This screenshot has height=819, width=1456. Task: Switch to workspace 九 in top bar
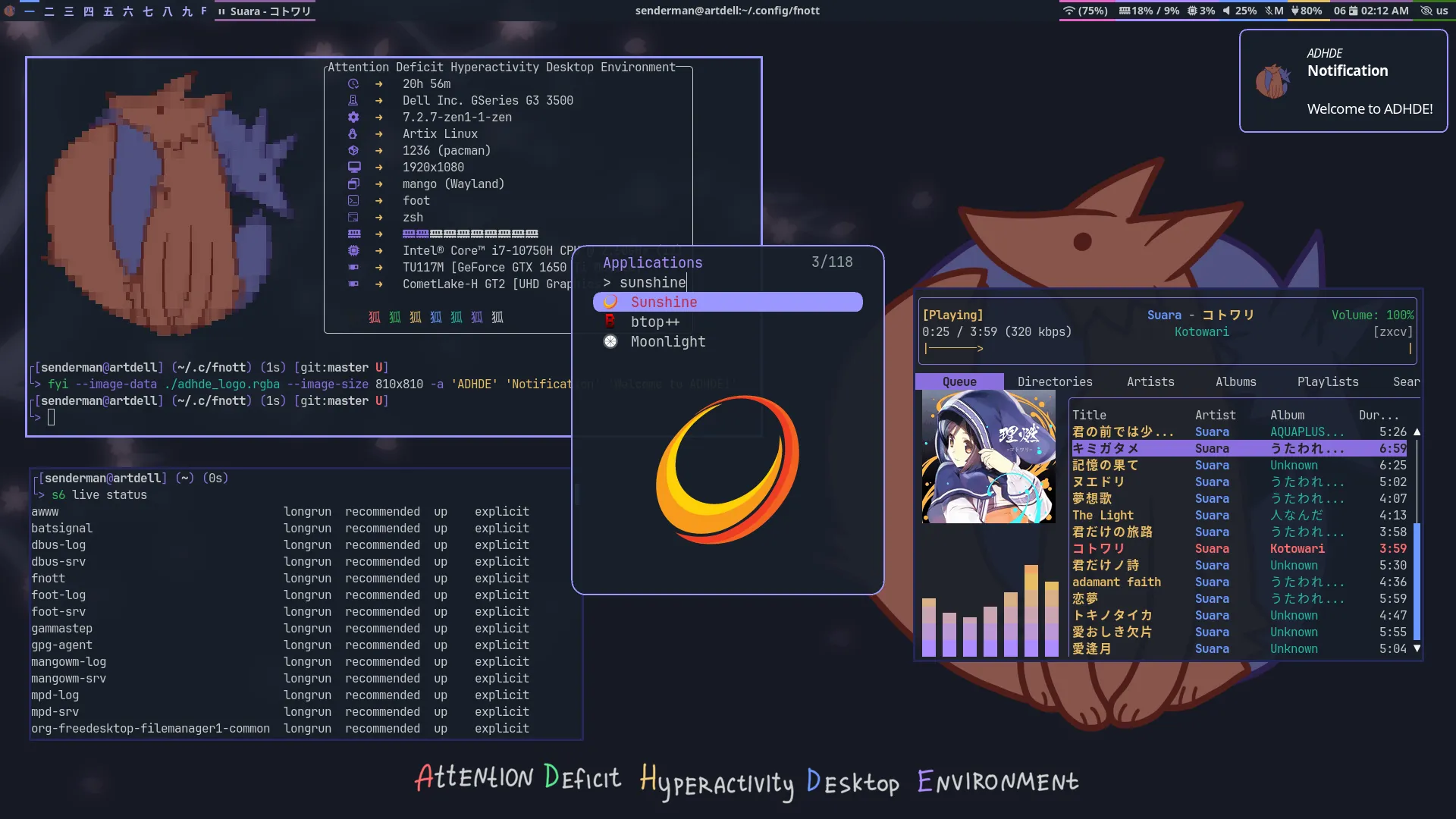tap(187, 11)
